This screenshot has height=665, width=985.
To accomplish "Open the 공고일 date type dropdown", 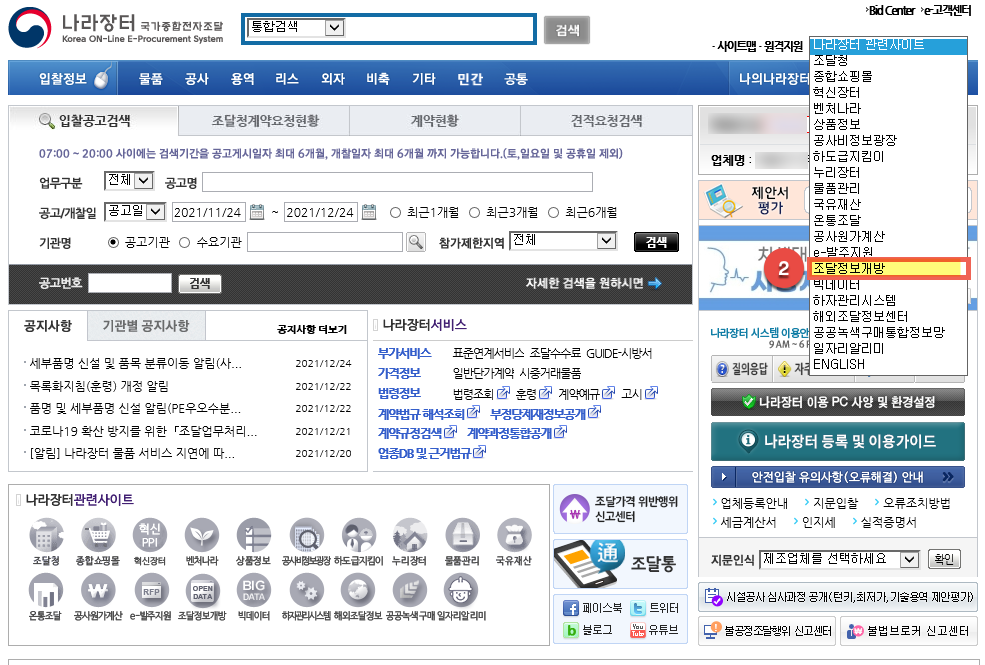I will (x=134, y=212).
